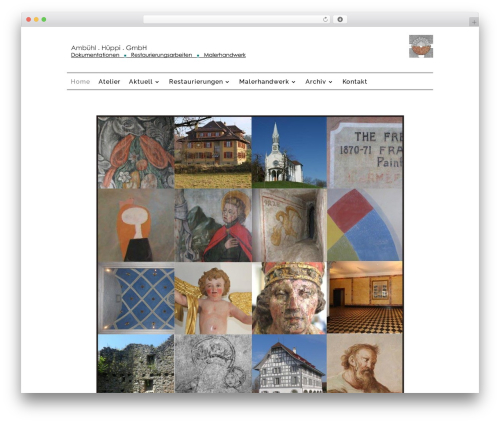
Task: Open the Kontakt page
Action: click(x=355, y=81)
